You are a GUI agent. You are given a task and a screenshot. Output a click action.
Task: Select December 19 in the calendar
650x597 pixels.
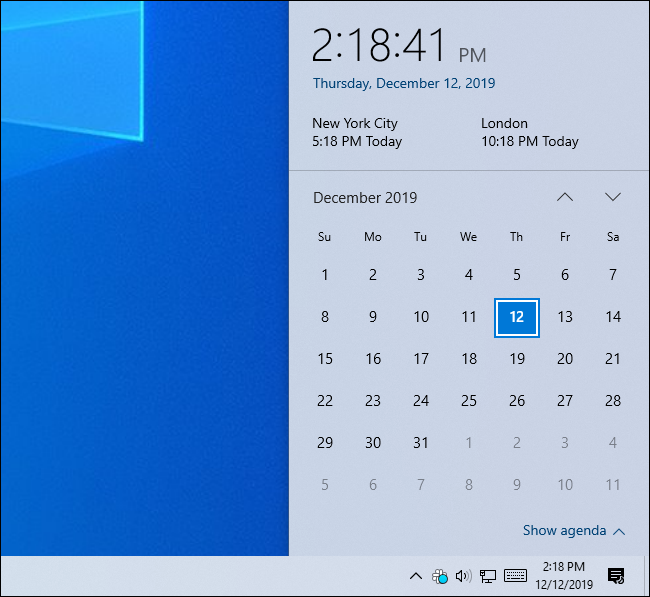pyautogui.click(x=517, y=359)
